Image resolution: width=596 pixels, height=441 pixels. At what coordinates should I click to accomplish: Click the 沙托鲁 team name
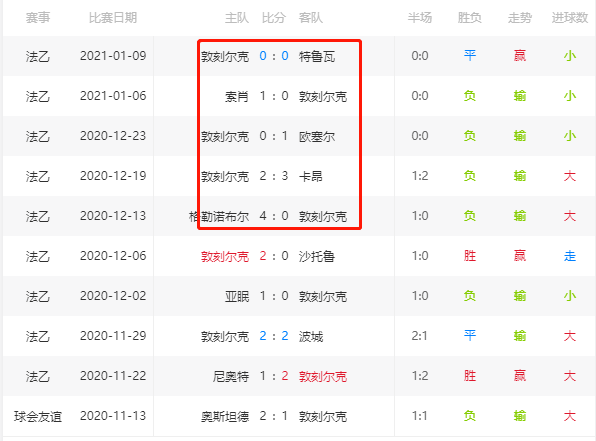point(317,257)
